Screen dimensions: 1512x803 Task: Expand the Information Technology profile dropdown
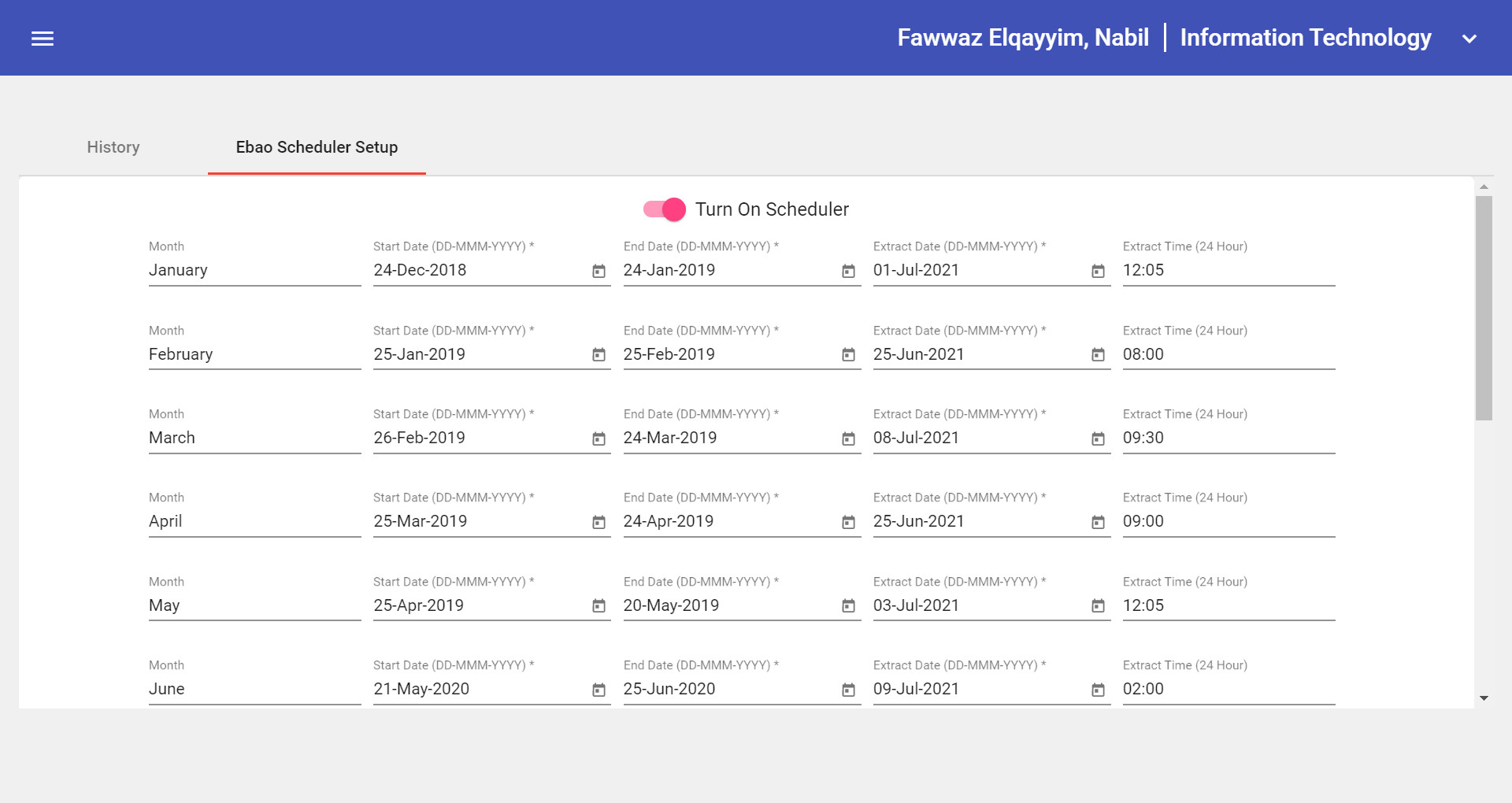[1468, 38]
